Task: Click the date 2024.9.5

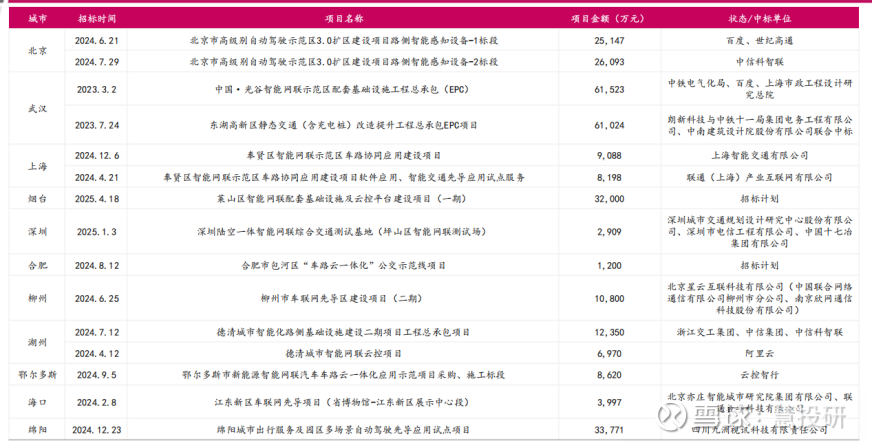Action: pyautogui.click(x=97, y=374)
